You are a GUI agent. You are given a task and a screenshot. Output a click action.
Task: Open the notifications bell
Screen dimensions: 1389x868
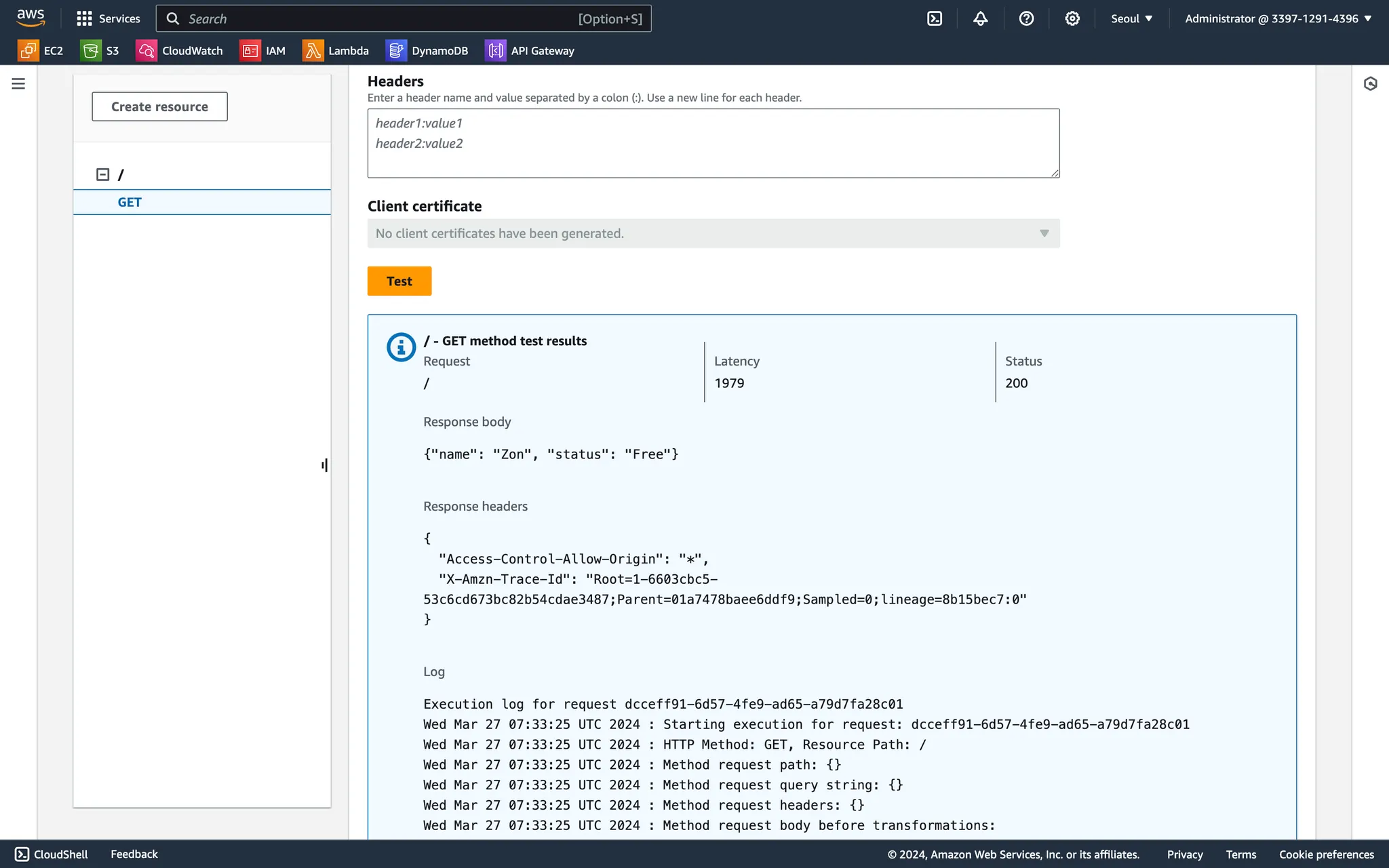980,18
